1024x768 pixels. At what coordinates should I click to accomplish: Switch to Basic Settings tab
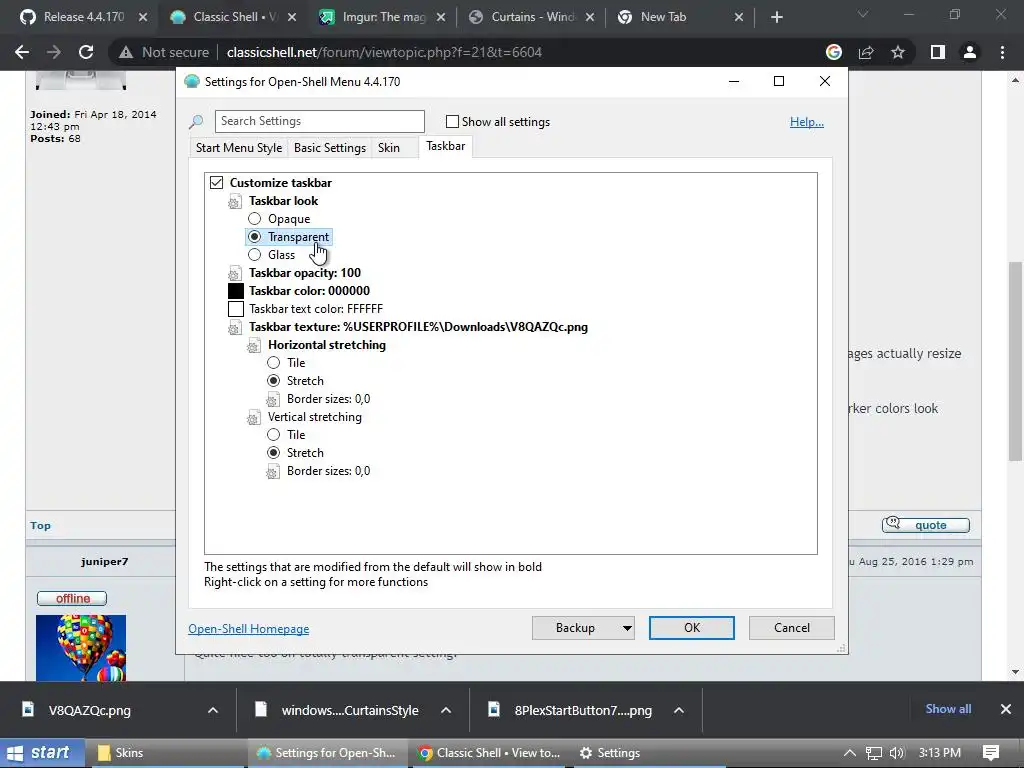pyautogui.click(x=330, y=148)
